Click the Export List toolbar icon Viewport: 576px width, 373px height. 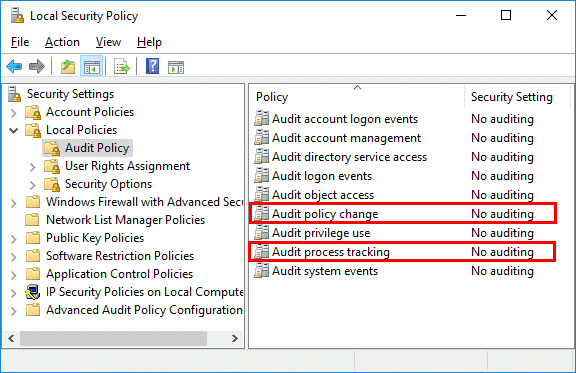click(122, 67)
